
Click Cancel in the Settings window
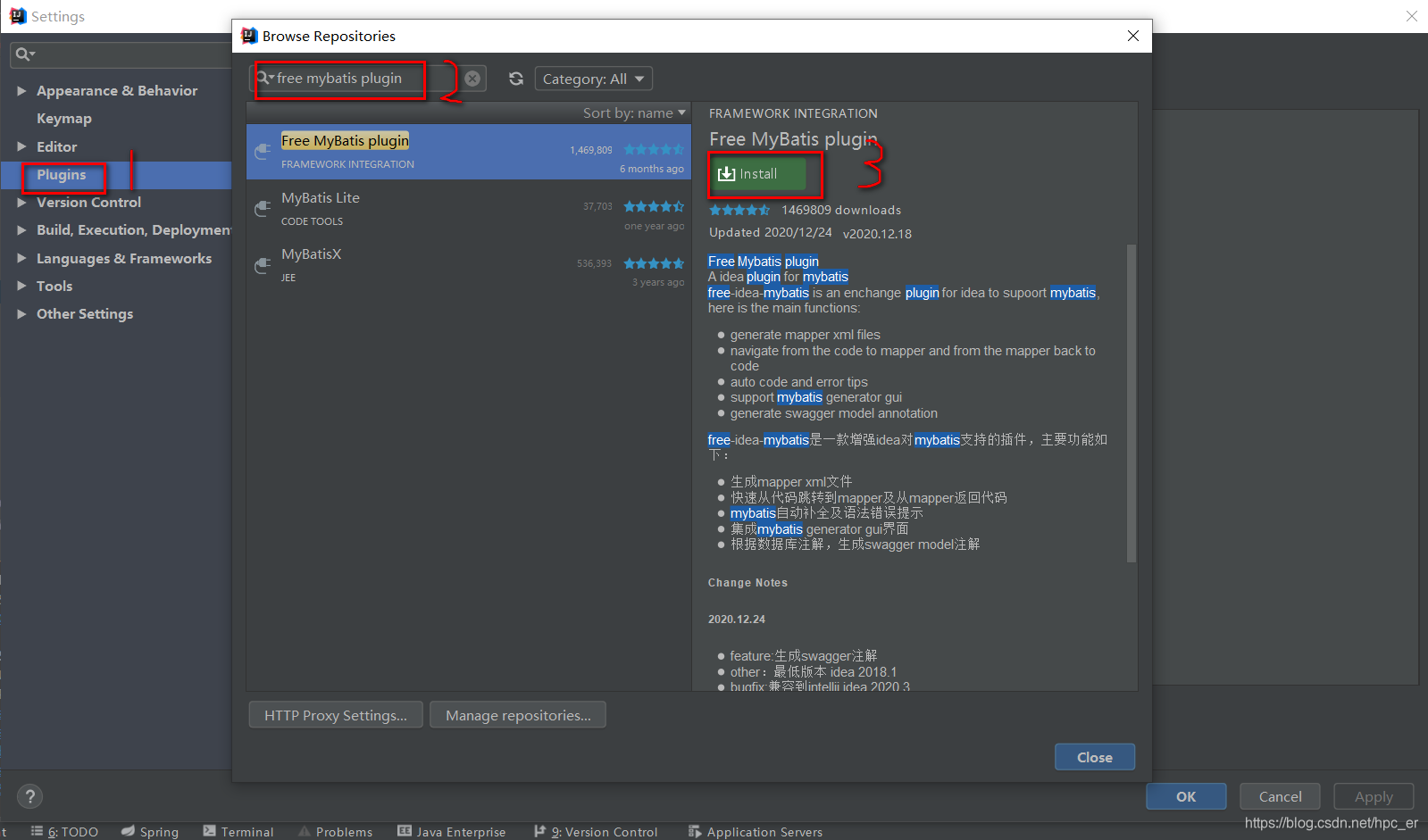[1281, 796]
